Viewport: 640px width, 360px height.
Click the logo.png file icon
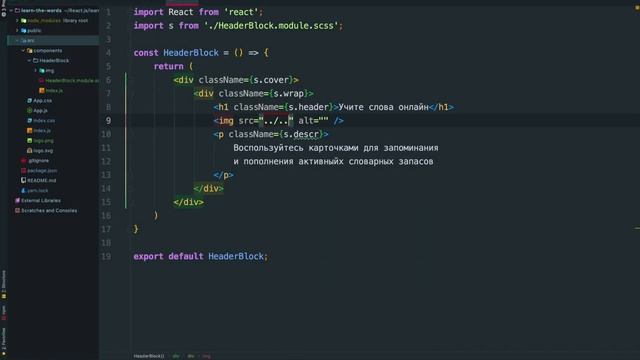[30, 140]
